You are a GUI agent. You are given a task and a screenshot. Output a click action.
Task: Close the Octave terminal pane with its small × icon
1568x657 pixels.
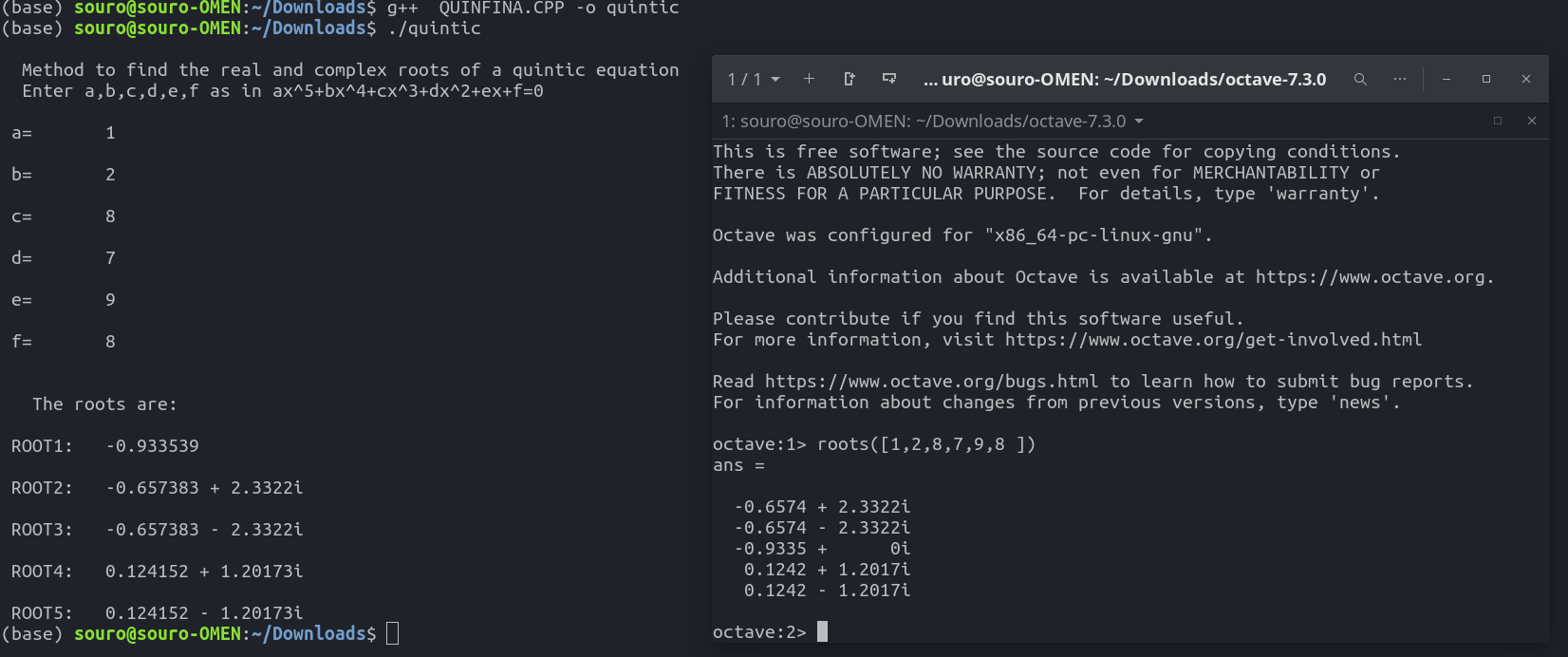point(1532,121)
